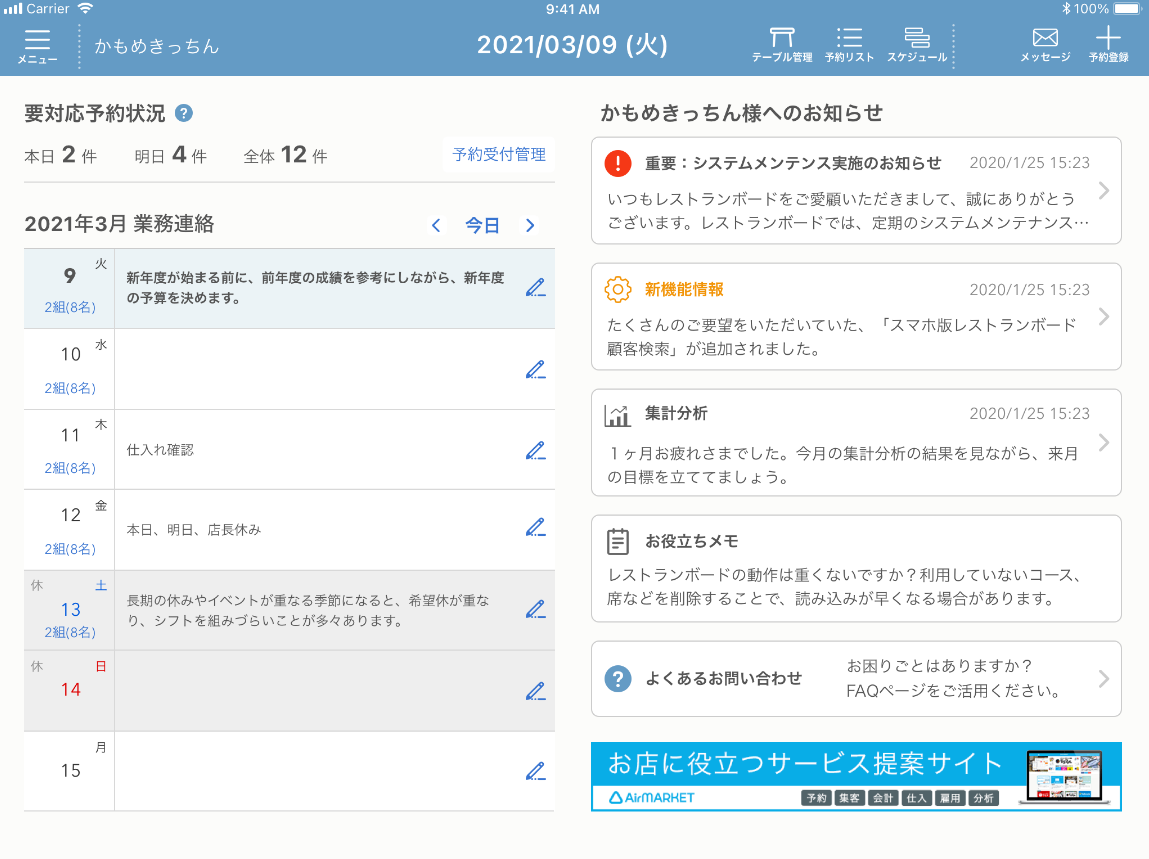Tap the かもめきっちん store name
Image resolution: width=1149 pixels, height=859 pixels.
(x=157, y=46)
